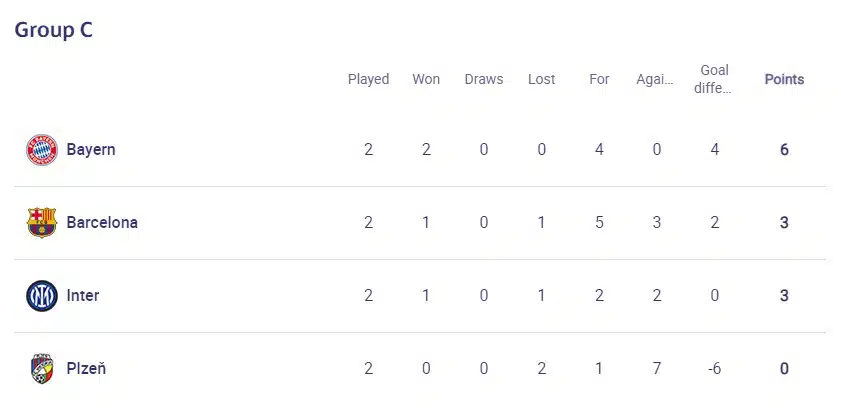
Task: Click the truncated Against column header
Action: tap(655, 79)
